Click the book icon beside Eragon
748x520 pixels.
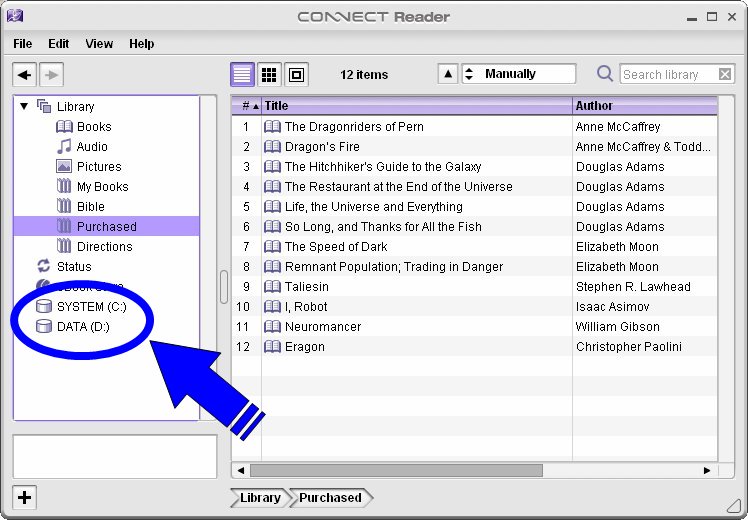[x=272, y=347]
